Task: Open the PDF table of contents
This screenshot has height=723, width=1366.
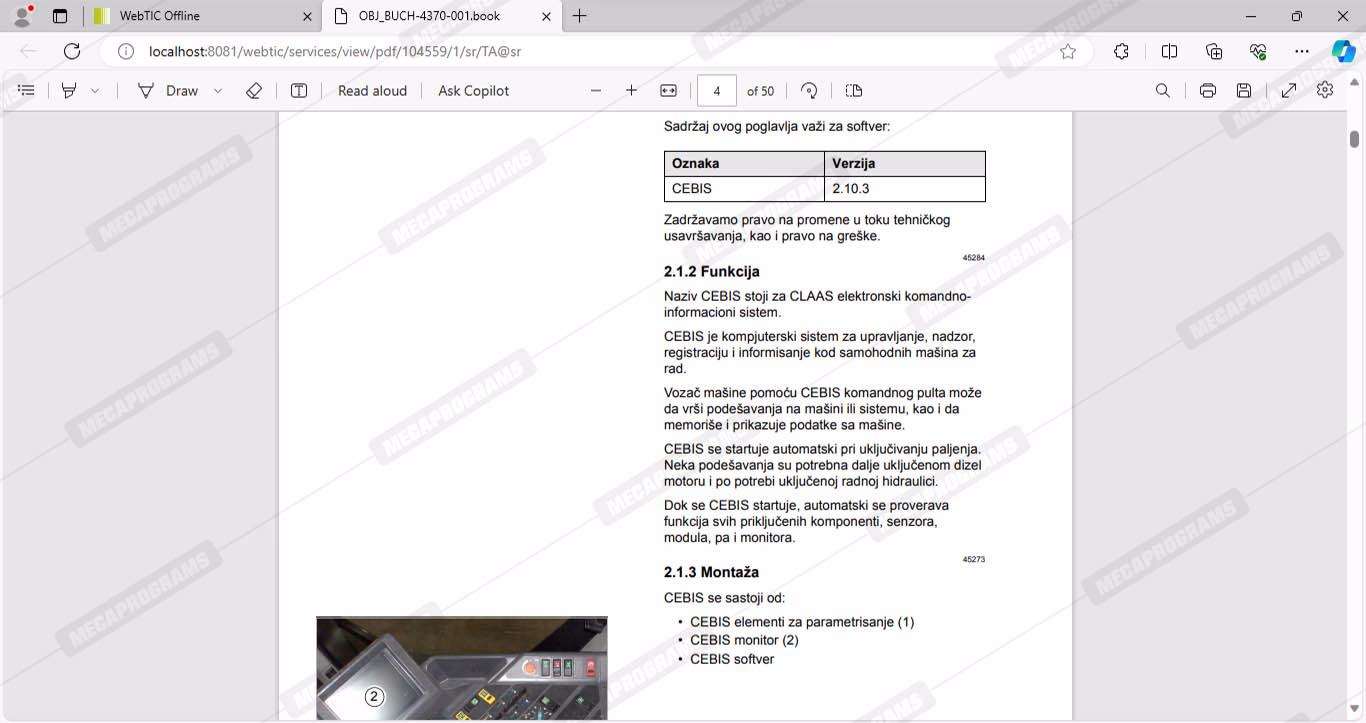Action: tap(27, 91)
